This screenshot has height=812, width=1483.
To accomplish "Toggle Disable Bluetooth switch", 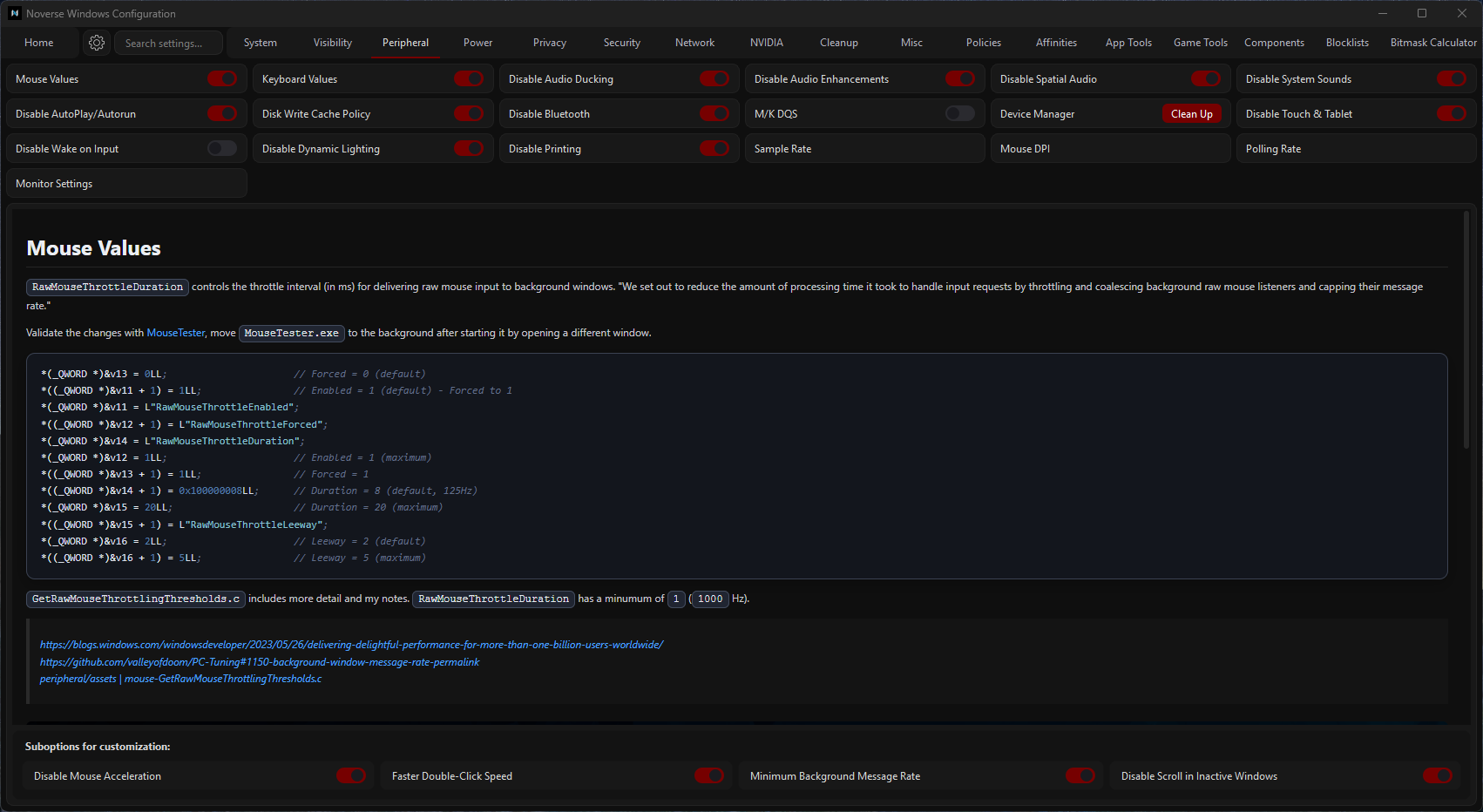I will 714,114.
